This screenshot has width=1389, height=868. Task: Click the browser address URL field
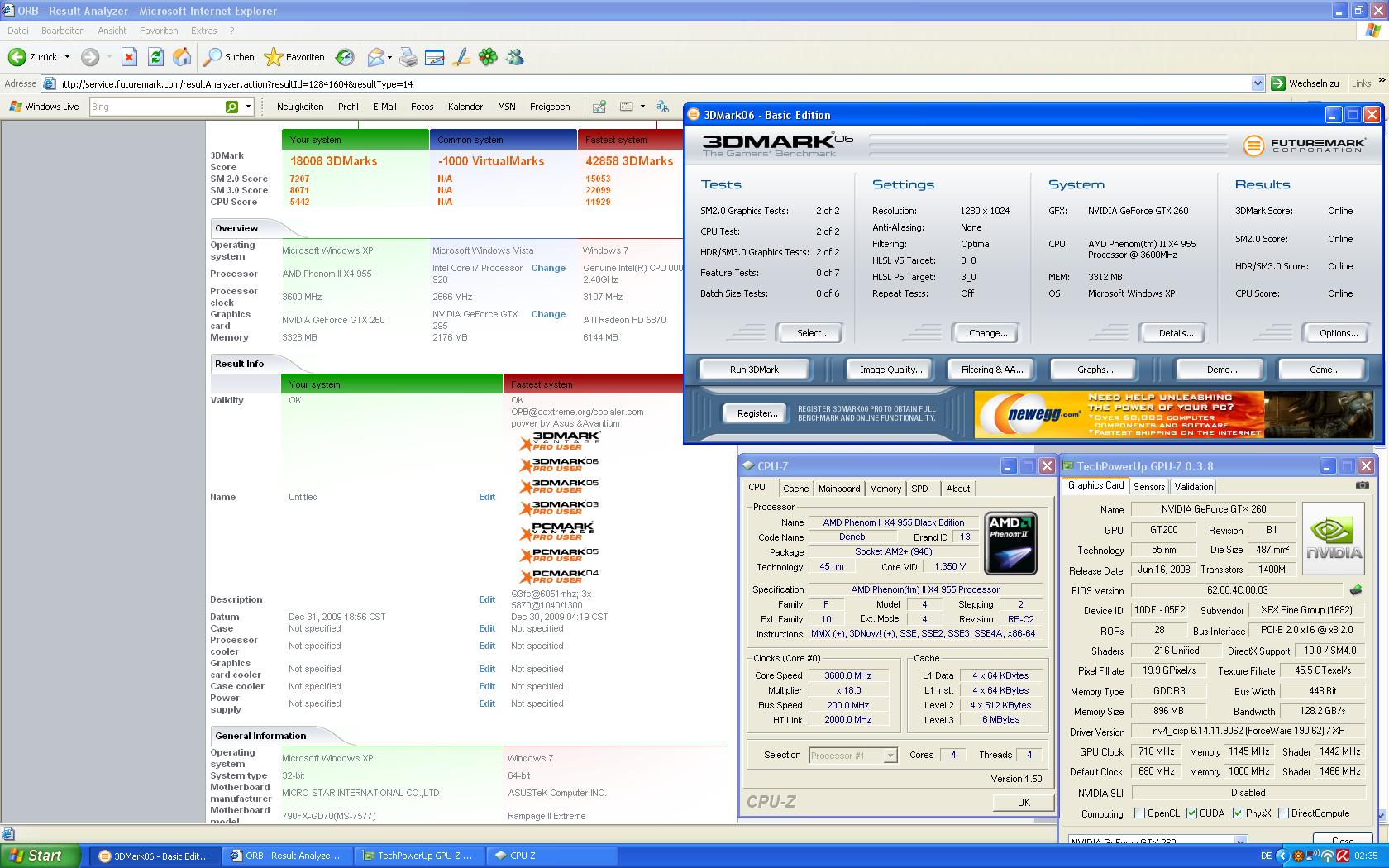(653, 83)
